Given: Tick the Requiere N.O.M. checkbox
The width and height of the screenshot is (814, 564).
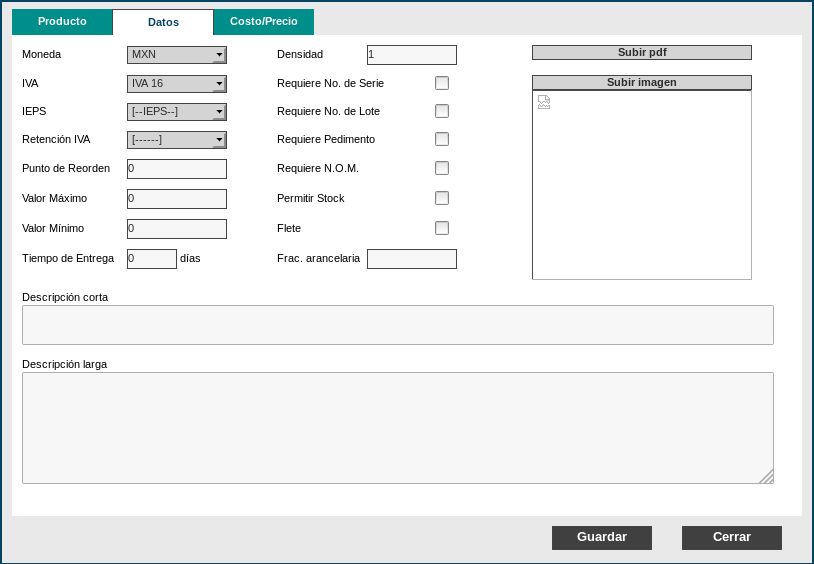Looking at the screenshot, I should coord(442,168).
